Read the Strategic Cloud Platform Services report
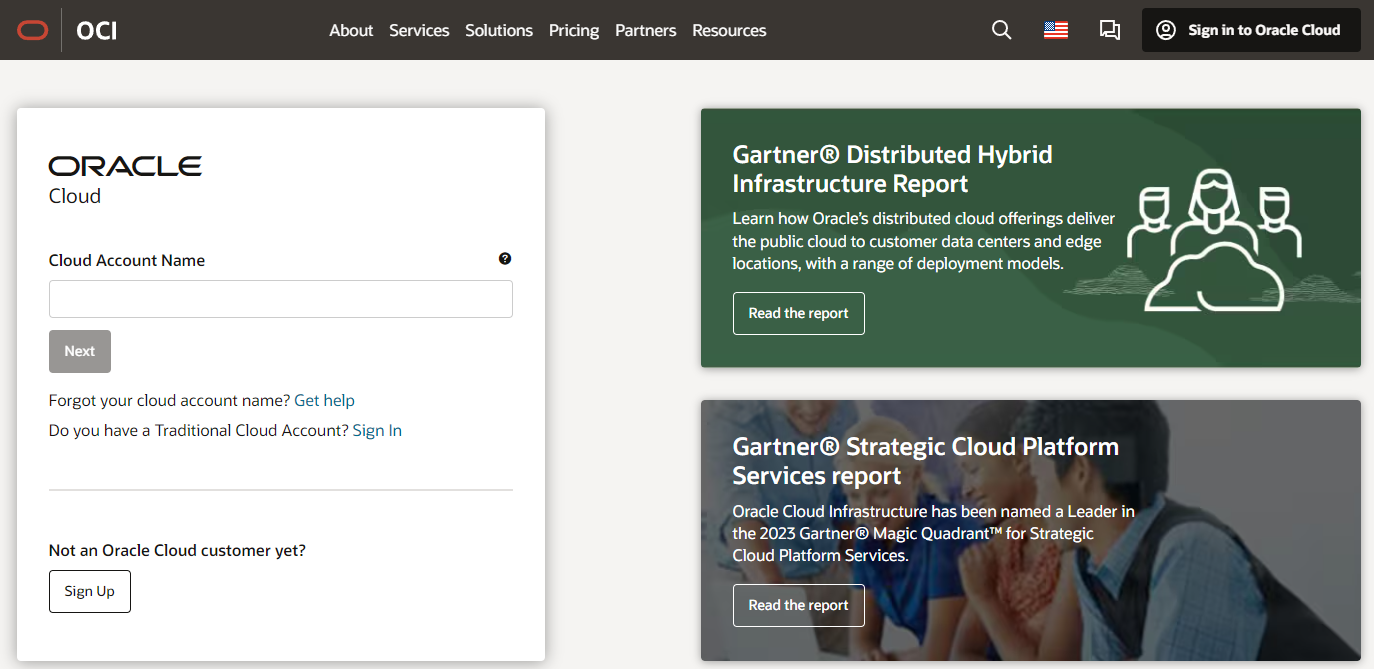Image resolution: width=1374 pixels, height=669 pixels. tap(798, 605)
